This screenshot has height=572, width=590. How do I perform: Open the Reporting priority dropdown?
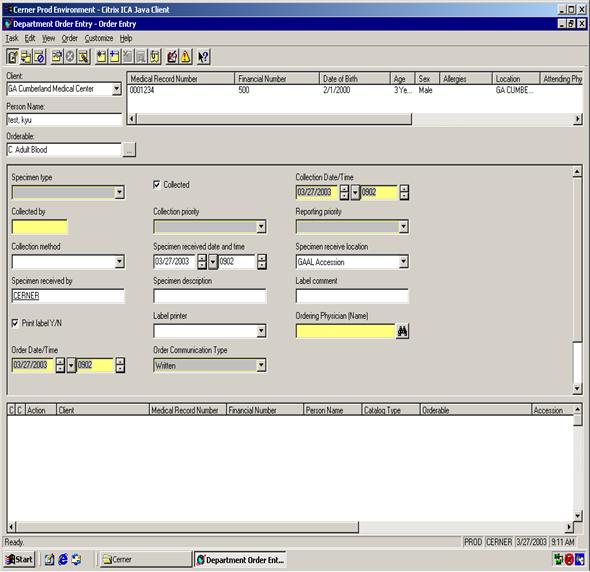pyautogui.click(x=403, y=227)
